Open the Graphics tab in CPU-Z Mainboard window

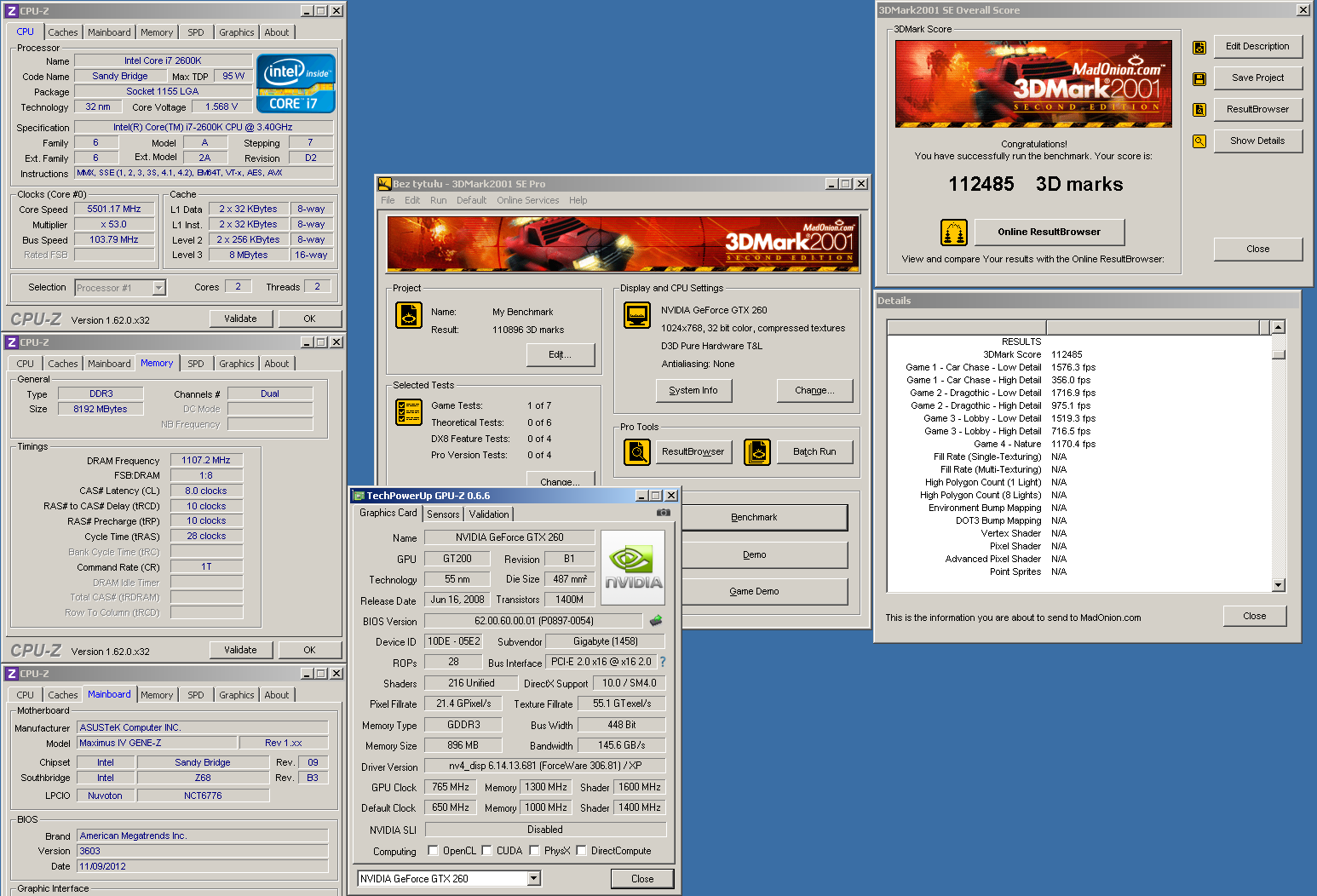pos(237,695)
